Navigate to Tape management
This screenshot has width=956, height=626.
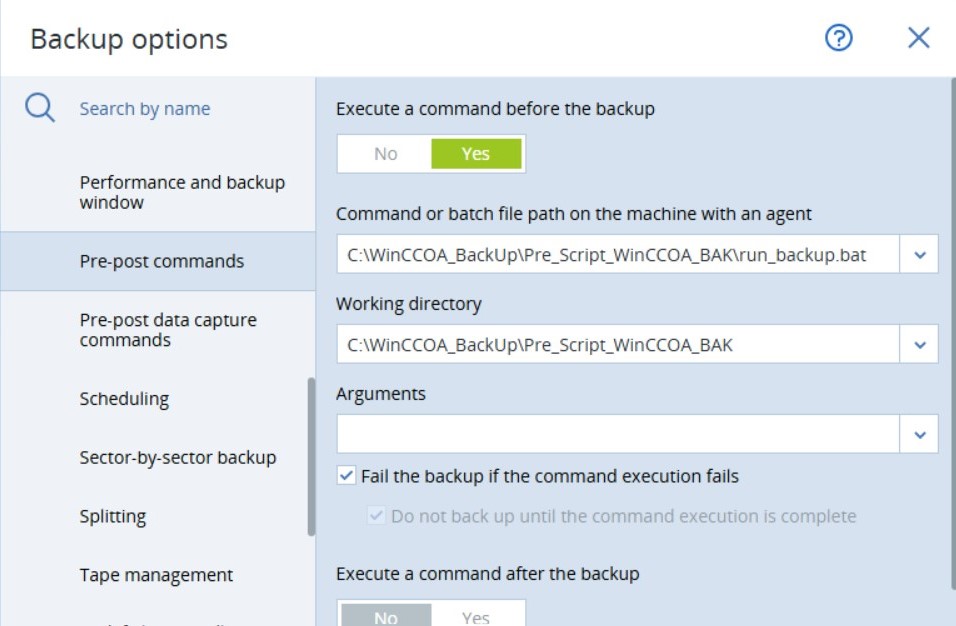(156, 575)
